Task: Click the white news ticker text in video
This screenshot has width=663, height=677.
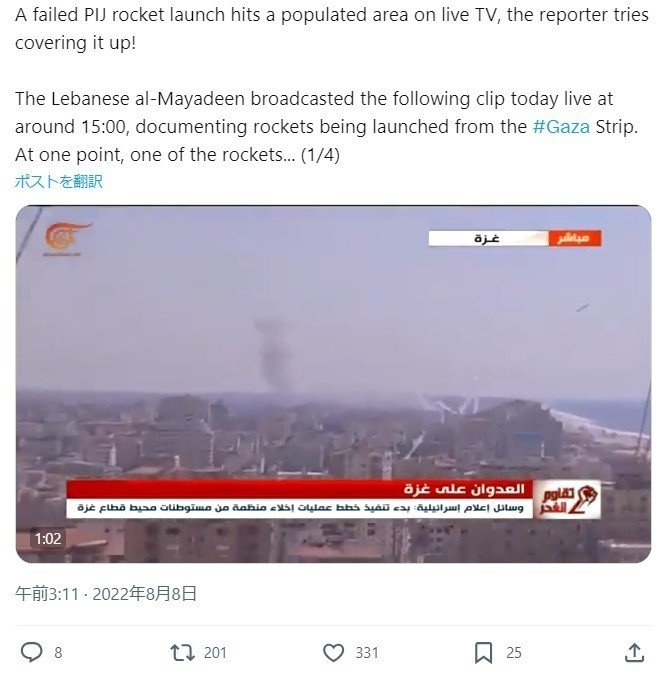Action: click(300, 508)
